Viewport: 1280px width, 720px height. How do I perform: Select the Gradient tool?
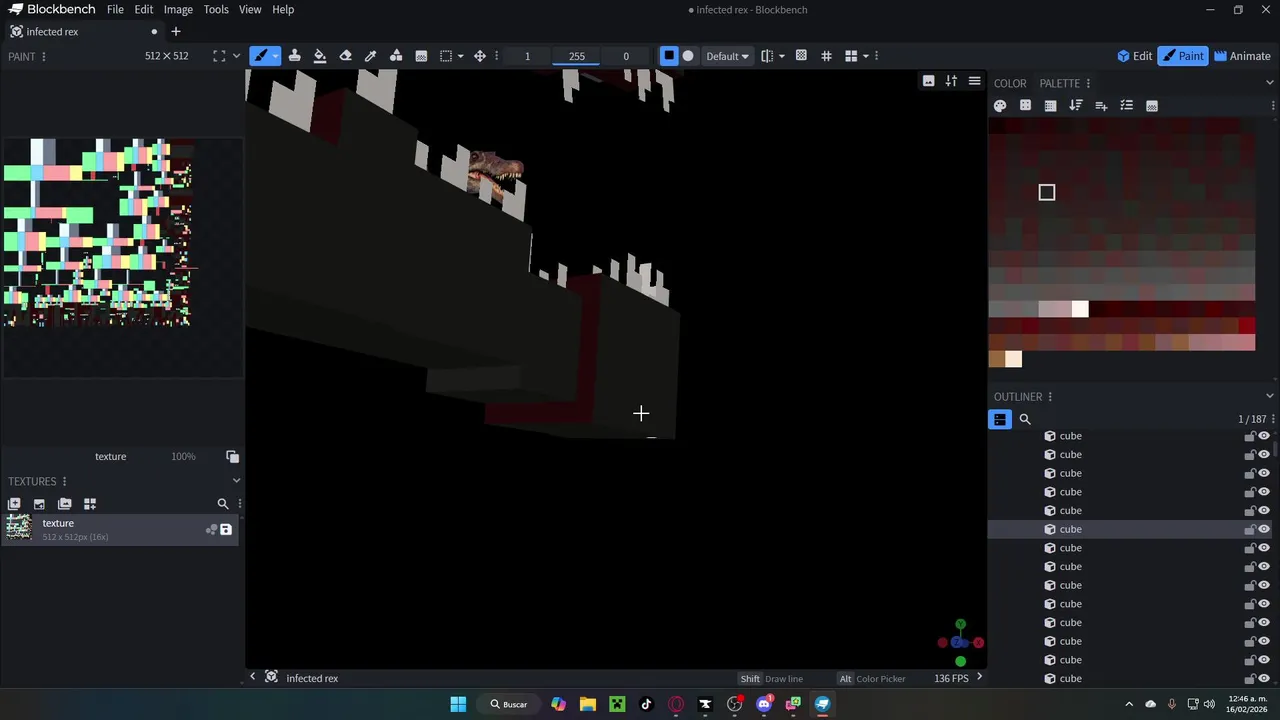[421, 56]
